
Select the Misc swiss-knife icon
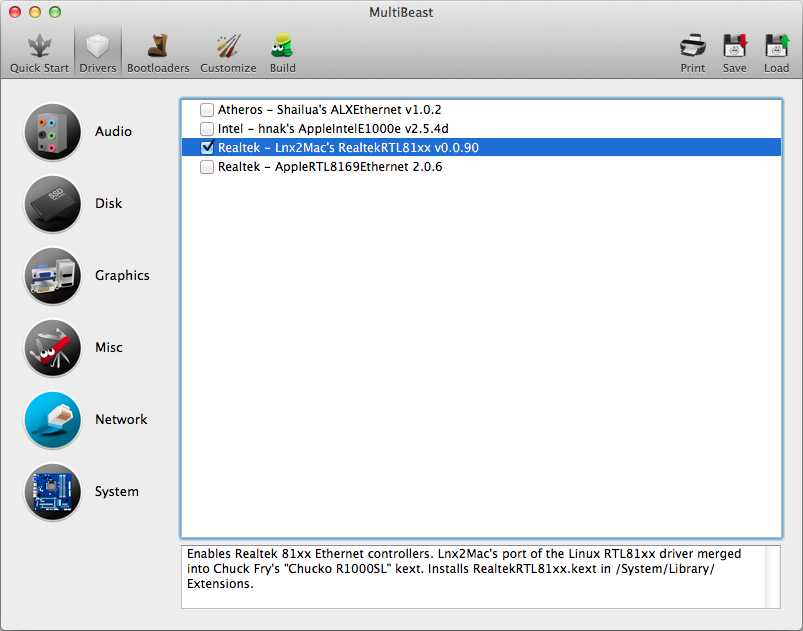pos(53,348)
